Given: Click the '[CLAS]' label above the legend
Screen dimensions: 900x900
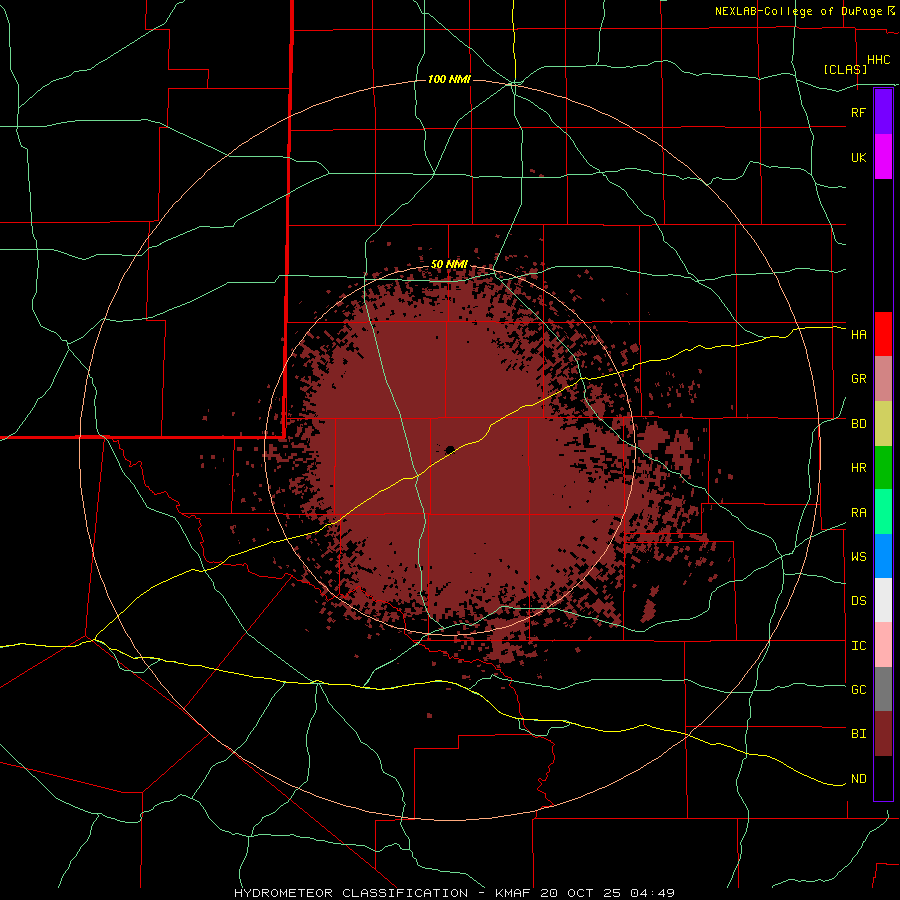Looking at the screenshot, I should pos(845,69).
